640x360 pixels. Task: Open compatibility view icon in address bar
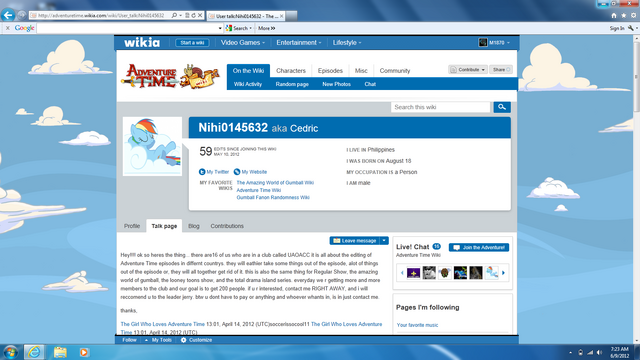pyautogui.click(x=187, y=16)
